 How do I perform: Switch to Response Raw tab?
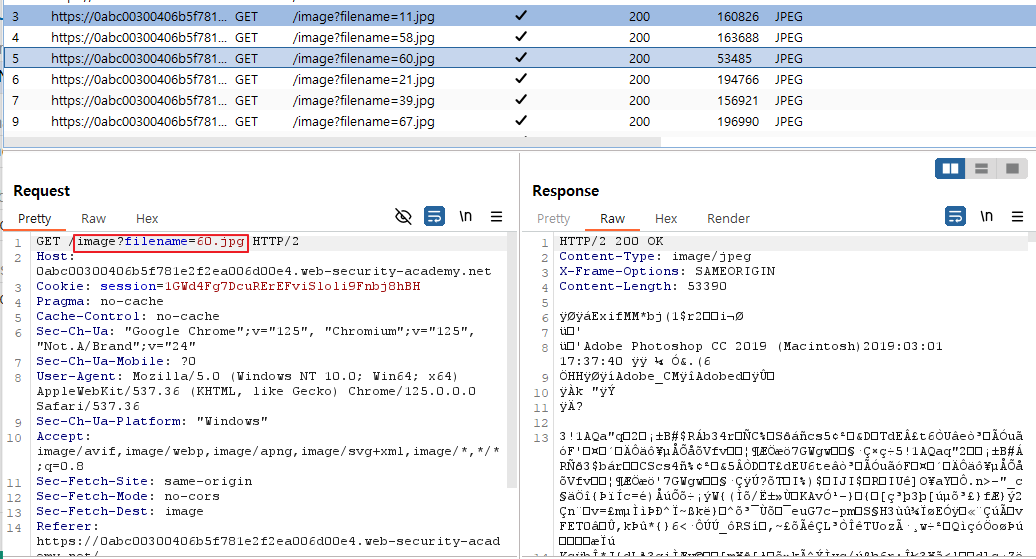click(612, 219)
